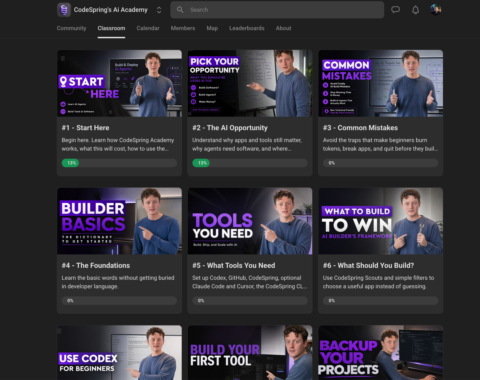The height and width of the screenshot is (380, 480).
Task: Click the 0% progress bar of The Foundations
Action: click(x=119, y=300)
